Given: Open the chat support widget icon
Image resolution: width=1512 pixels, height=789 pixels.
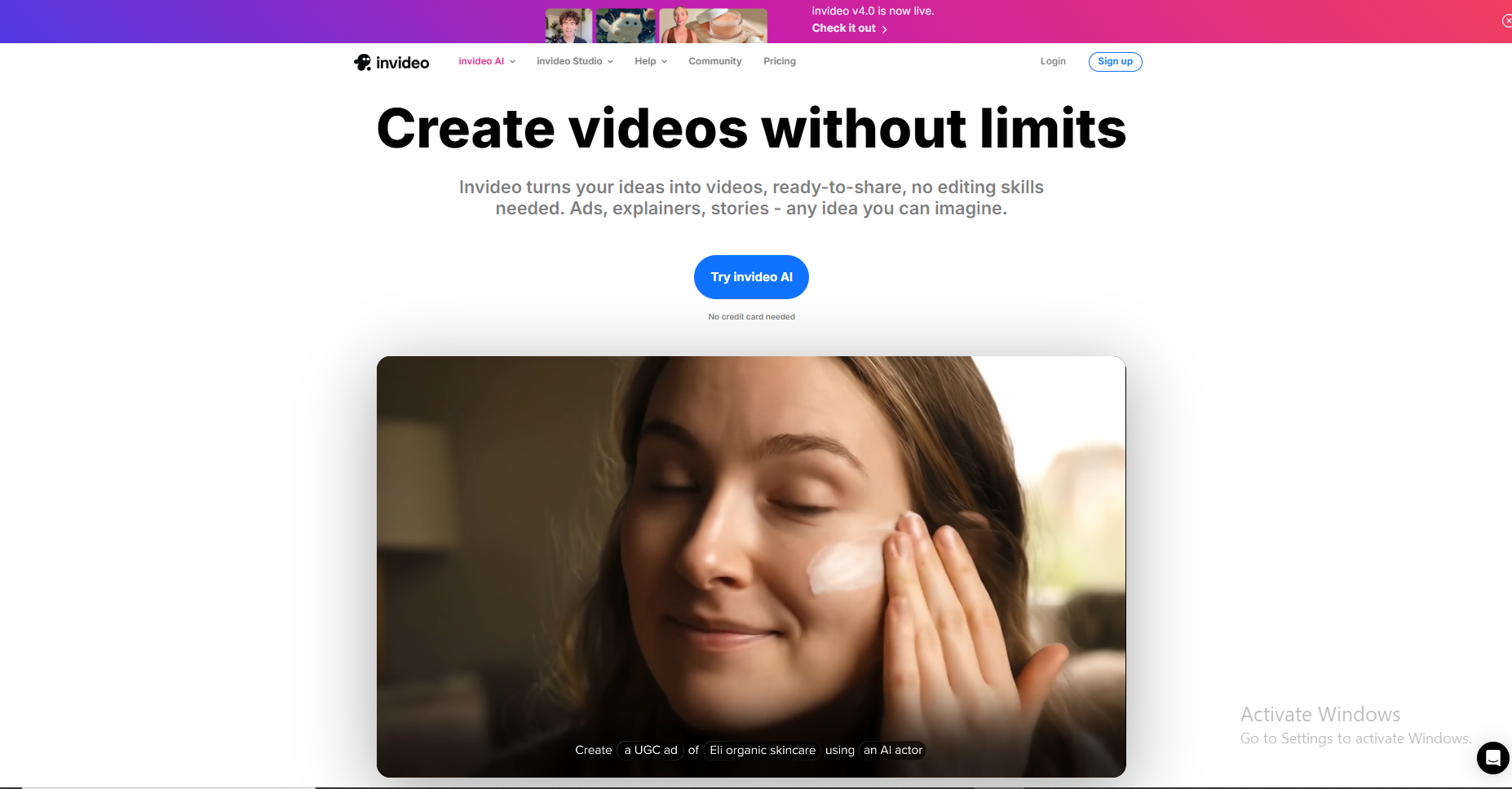Looking at the screenshot, I should click(x=1492, y=758).
